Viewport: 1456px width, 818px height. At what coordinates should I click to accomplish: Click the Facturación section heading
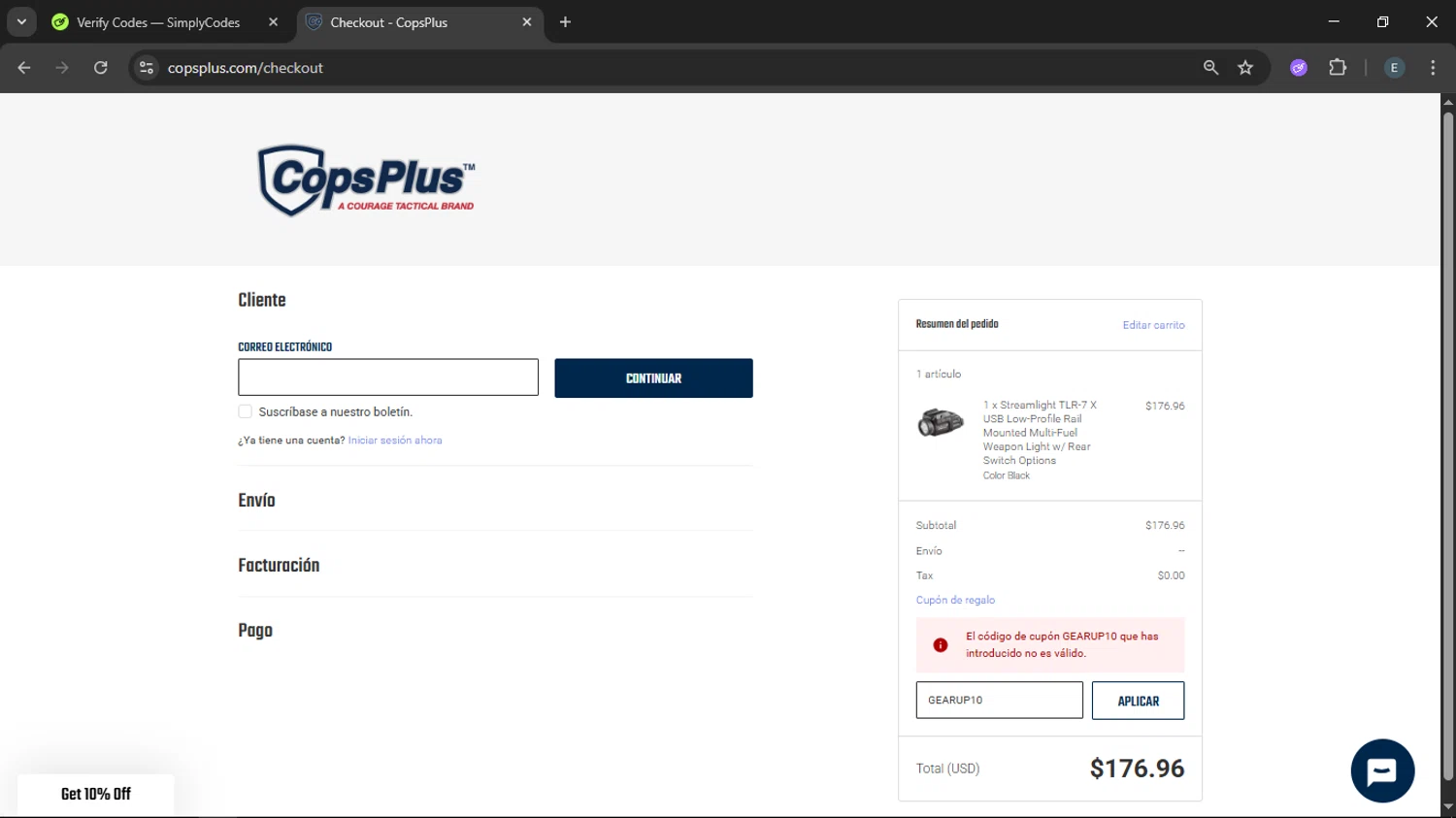point(279,566)
